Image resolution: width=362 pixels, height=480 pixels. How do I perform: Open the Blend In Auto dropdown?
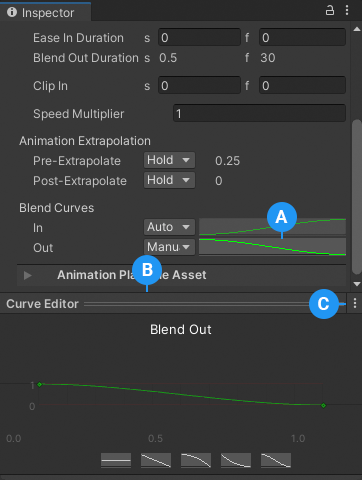point(169,227)
